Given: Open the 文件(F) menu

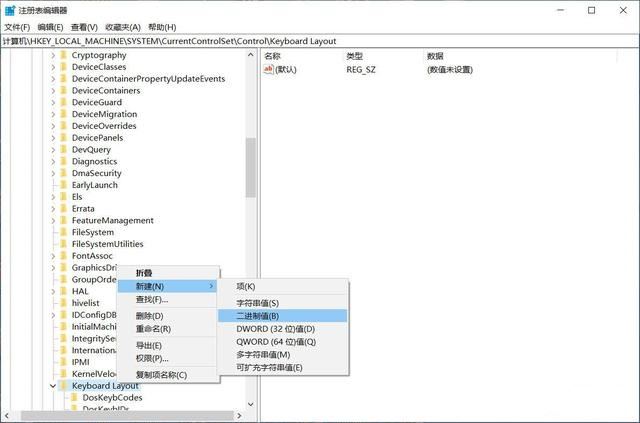Looking at the screenshot, I should (x=17, y=26).
